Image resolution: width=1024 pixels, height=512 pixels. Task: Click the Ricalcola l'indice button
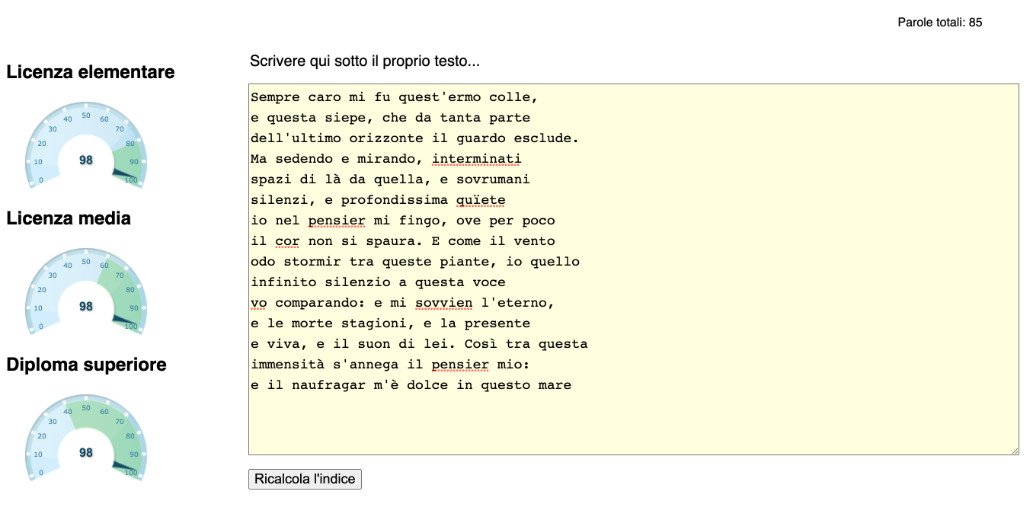[305, 479]
